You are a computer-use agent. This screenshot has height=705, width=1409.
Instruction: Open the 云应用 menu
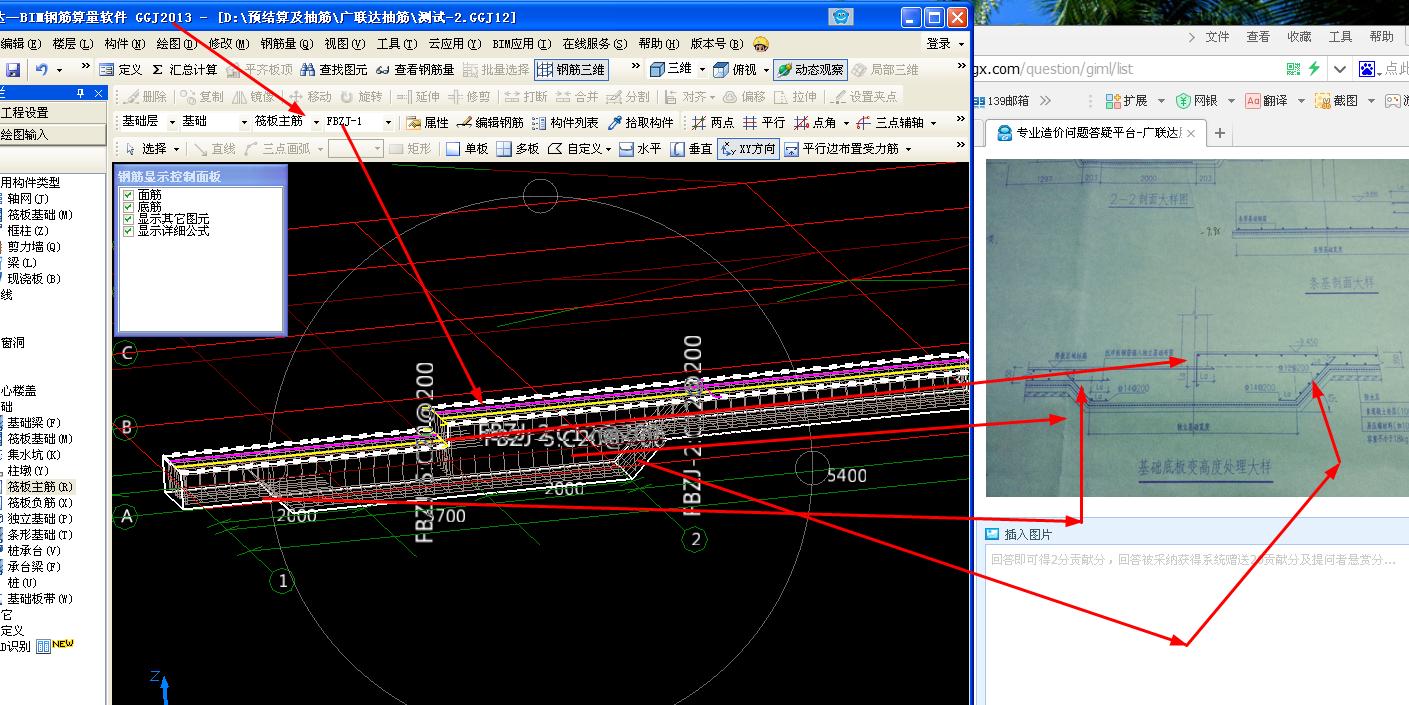[454, 44]
